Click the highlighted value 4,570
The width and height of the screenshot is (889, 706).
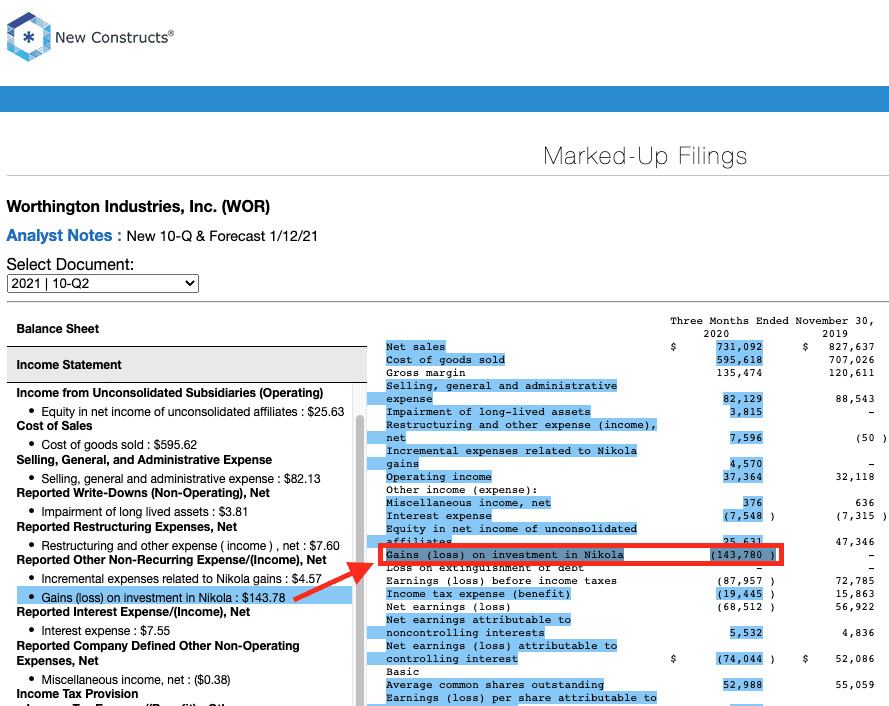pyautogui.click(x=746, y=464)
